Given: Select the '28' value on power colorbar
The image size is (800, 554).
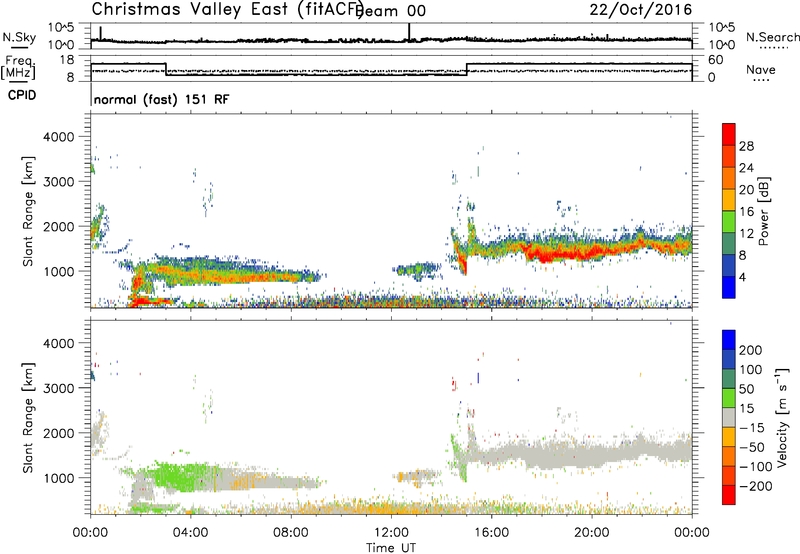Looking at the screenshot, I should tap(746, 146).
